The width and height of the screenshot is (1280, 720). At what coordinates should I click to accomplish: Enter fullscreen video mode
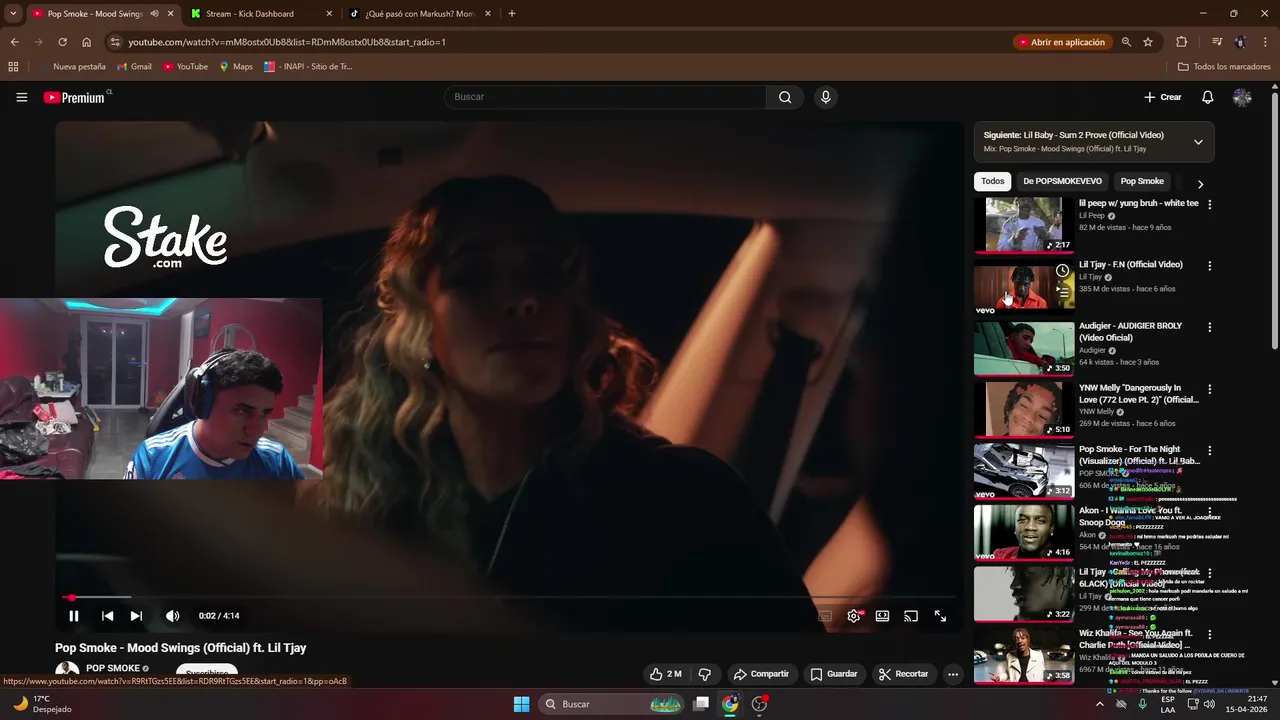(940, 616)
